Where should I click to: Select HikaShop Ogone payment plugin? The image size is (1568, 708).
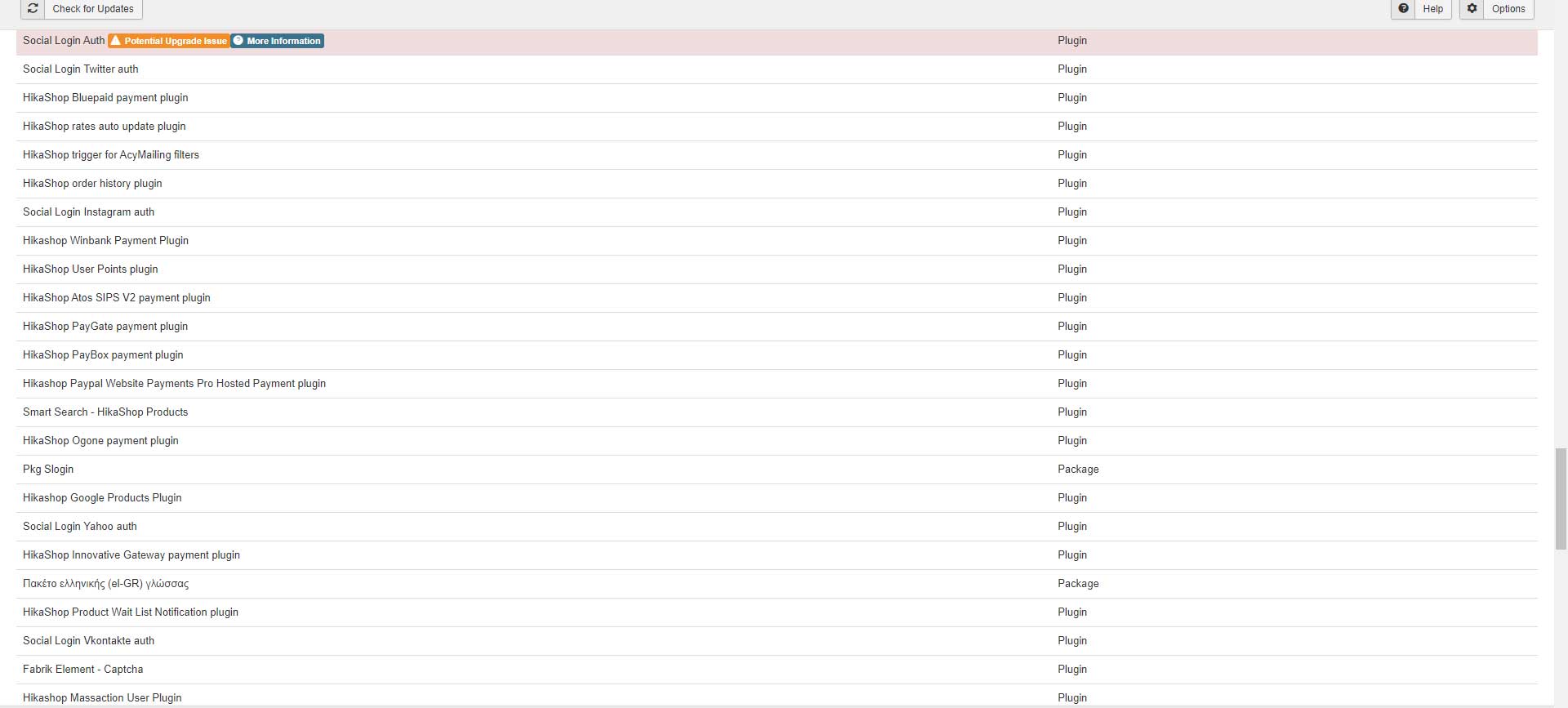point(100,440)
